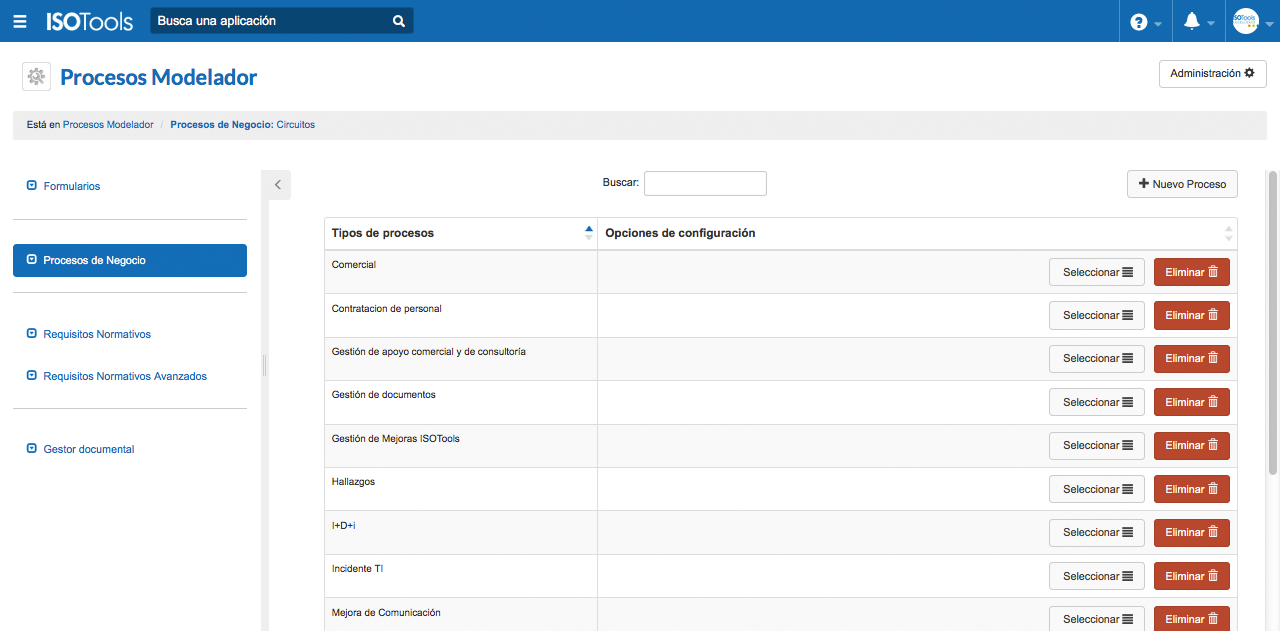Go to Requisitos Normativos Avanzados
Viewport: 1280px width, 631px height.
pyautogui.click(x=124, y=376)
